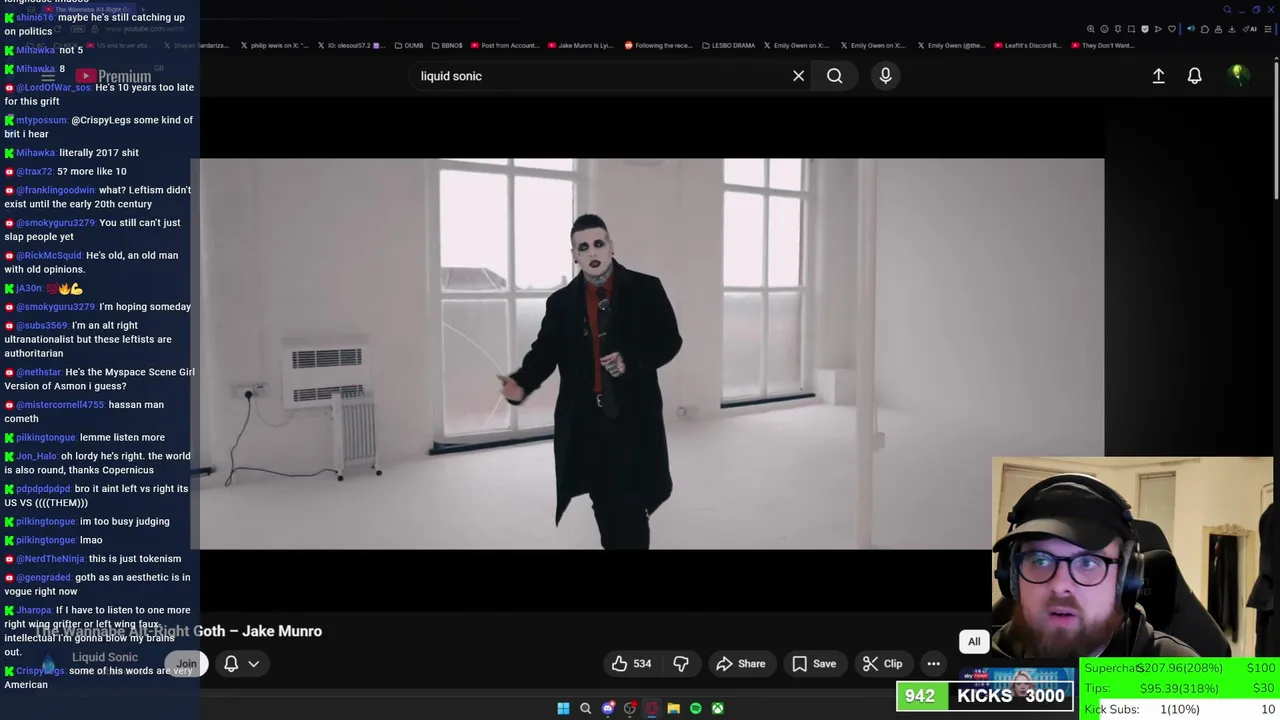This screenshot has width=1280, height=720.
Task: Open the upload/create video icon
Action: (1158, 76)
